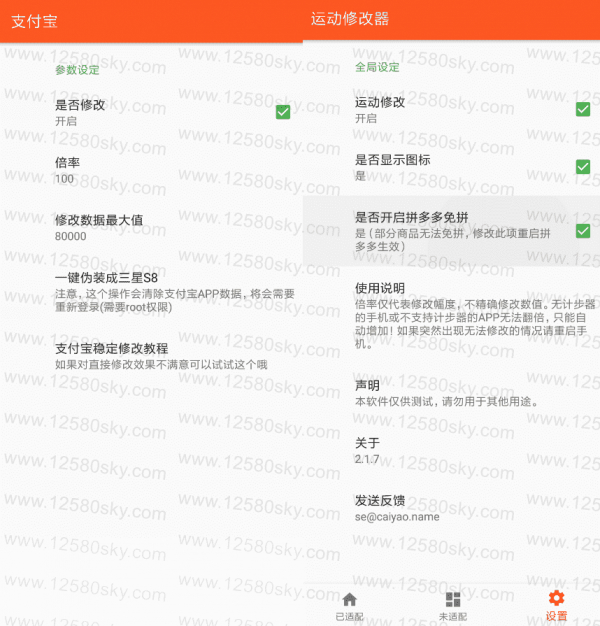Toggle the 是否显示图标 checkbox
The width and height of the screenshot is (600, 626).
click(583, 166)
